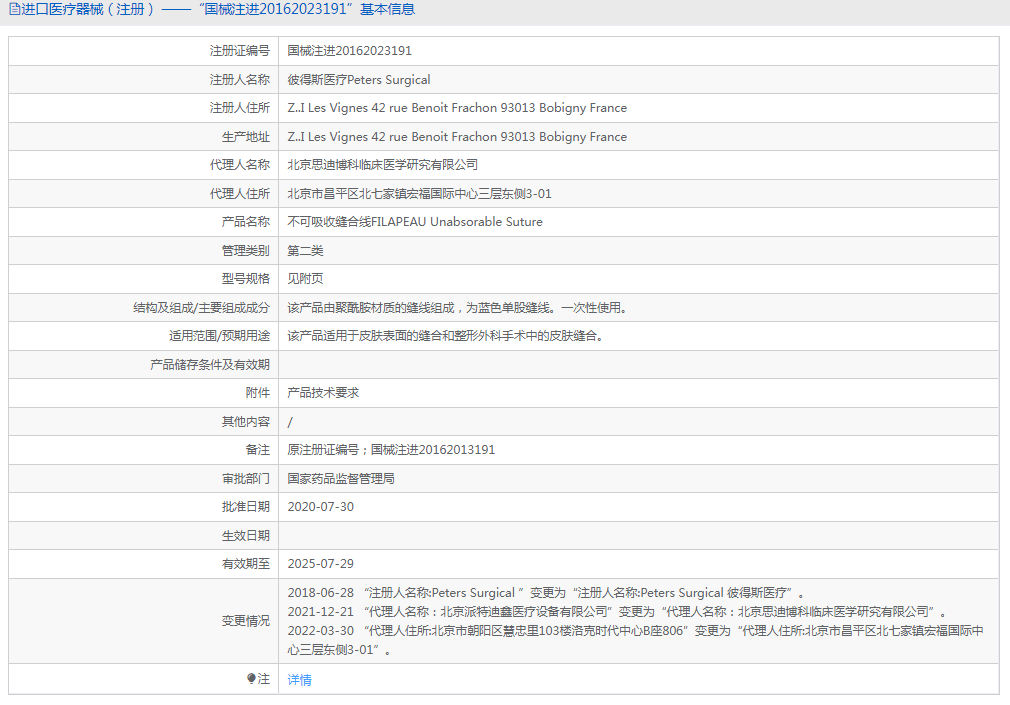Click the 型号规格 label
Viewport: 1010px width, 705px height.
point(245,279)
